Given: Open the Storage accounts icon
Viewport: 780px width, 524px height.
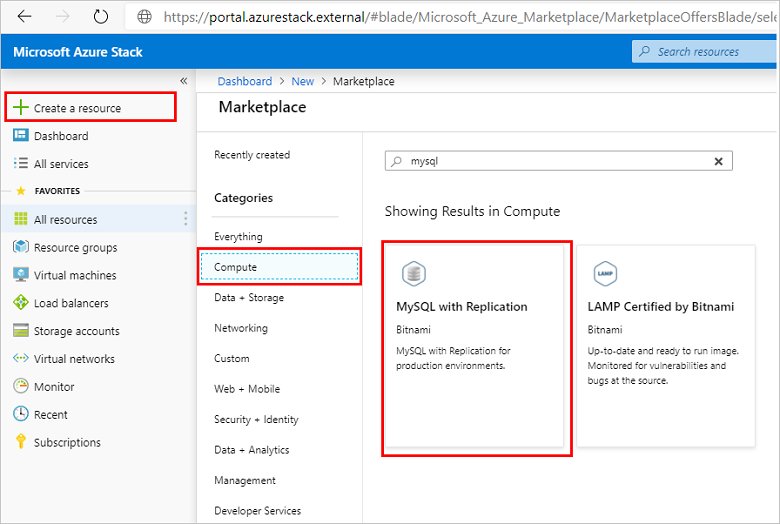Looking at the screenshot, I should pos(21,331).
